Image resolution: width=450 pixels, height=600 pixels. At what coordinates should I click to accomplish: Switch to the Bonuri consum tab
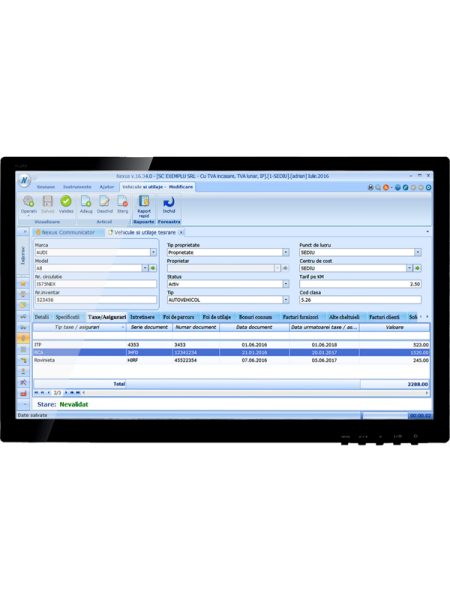[x=255, y=317]
